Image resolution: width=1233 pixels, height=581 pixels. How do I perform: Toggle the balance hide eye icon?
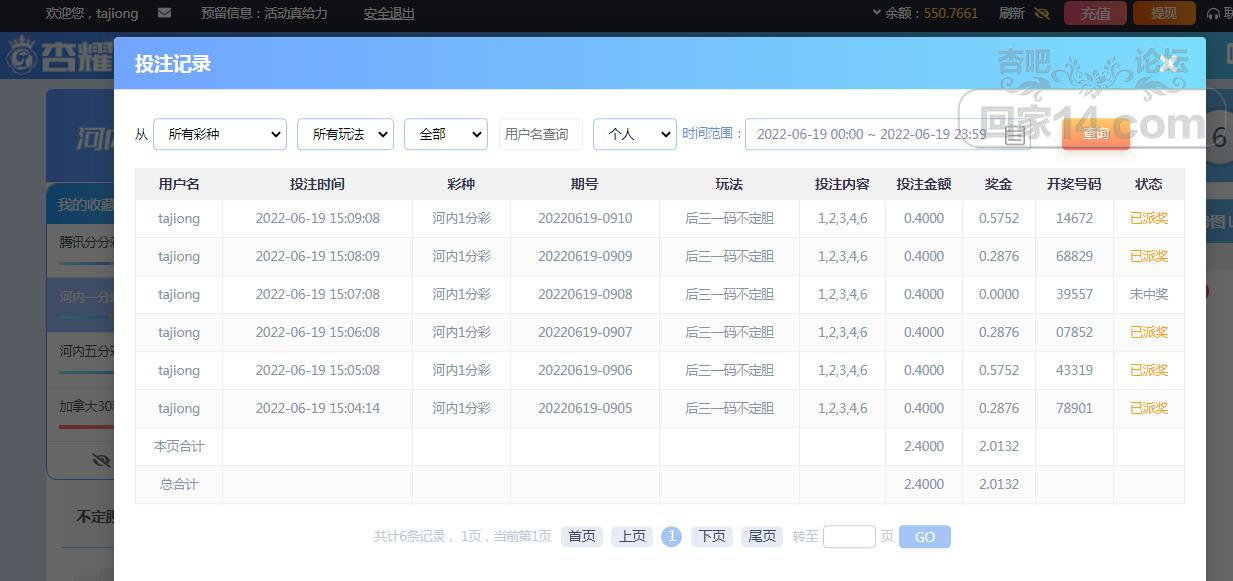coord(1042,14)
